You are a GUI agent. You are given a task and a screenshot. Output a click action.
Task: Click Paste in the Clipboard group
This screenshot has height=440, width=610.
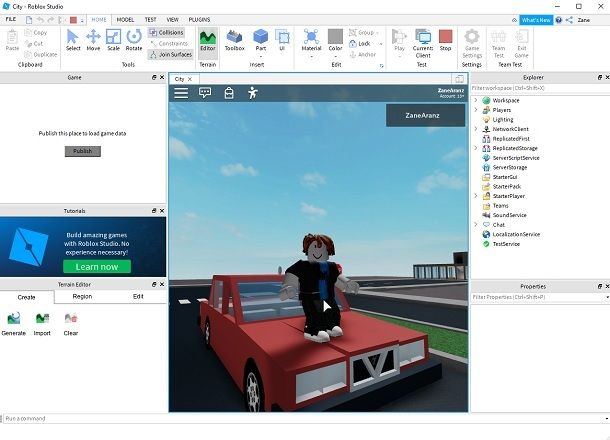pyautogui.click(x=12, y=40)
